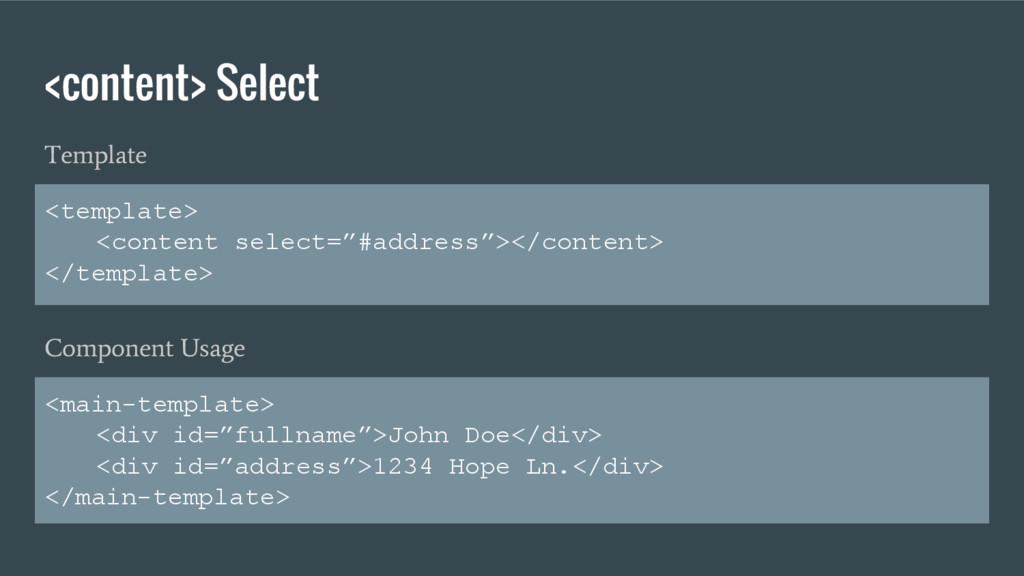This screenshot has width=1024, height=576.
Task: Click the 'Template' section heading
Action: 95,156
